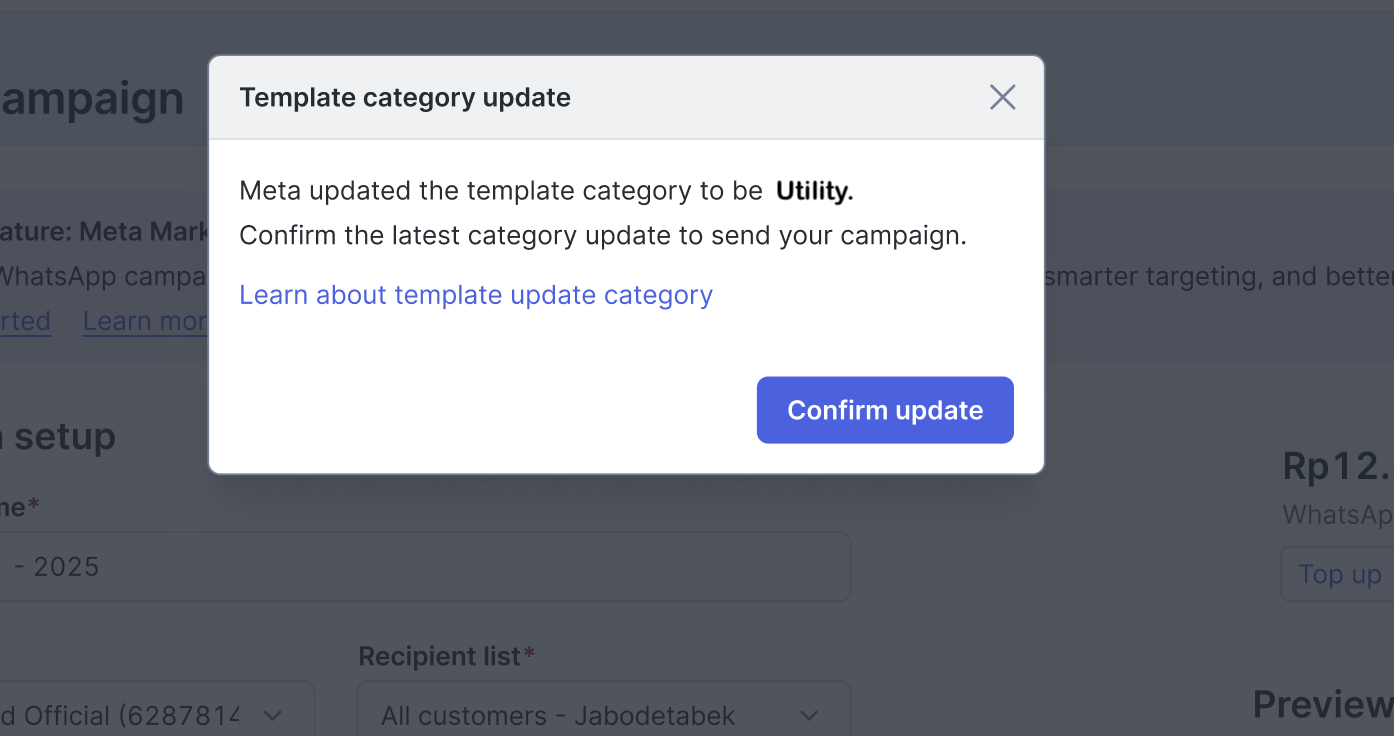This screenshot has width=1394, height=736.
Task: Click the Top up button
Action: tap(1338, 574)
